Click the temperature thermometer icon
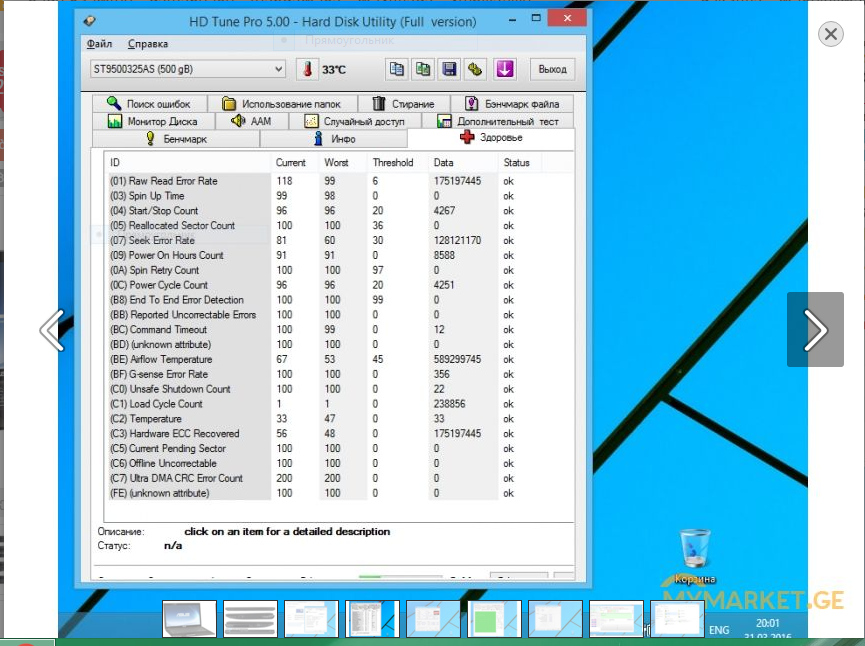The width and height of the screenshot is (865, 646). pos(305,69)
